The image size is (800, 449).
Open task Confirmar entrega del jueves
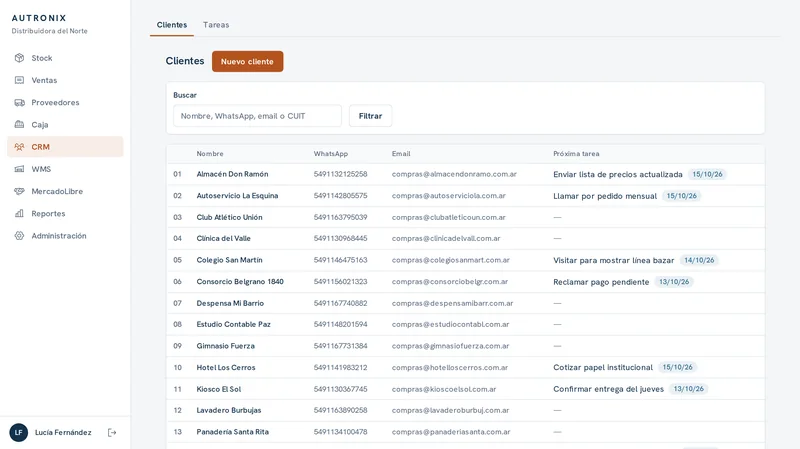(x=609, y=389)
